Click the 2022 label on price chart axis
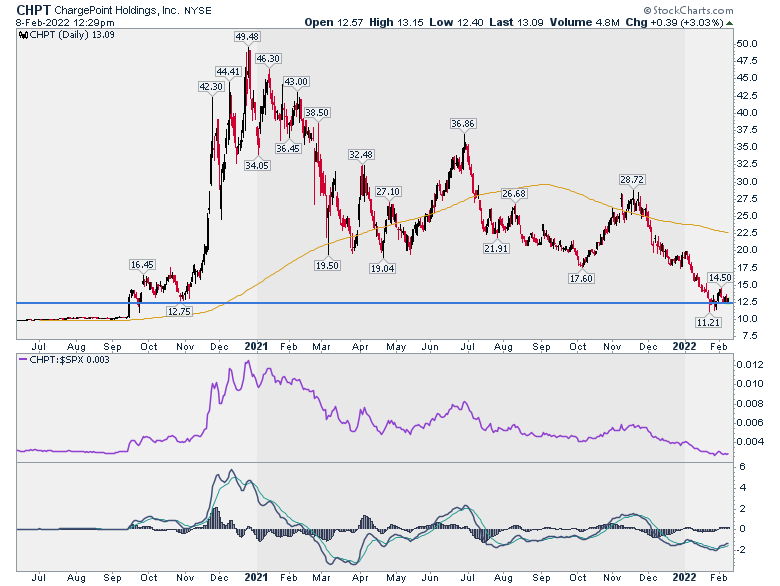Screen dimensions: 780x586 tap(684, 346)
